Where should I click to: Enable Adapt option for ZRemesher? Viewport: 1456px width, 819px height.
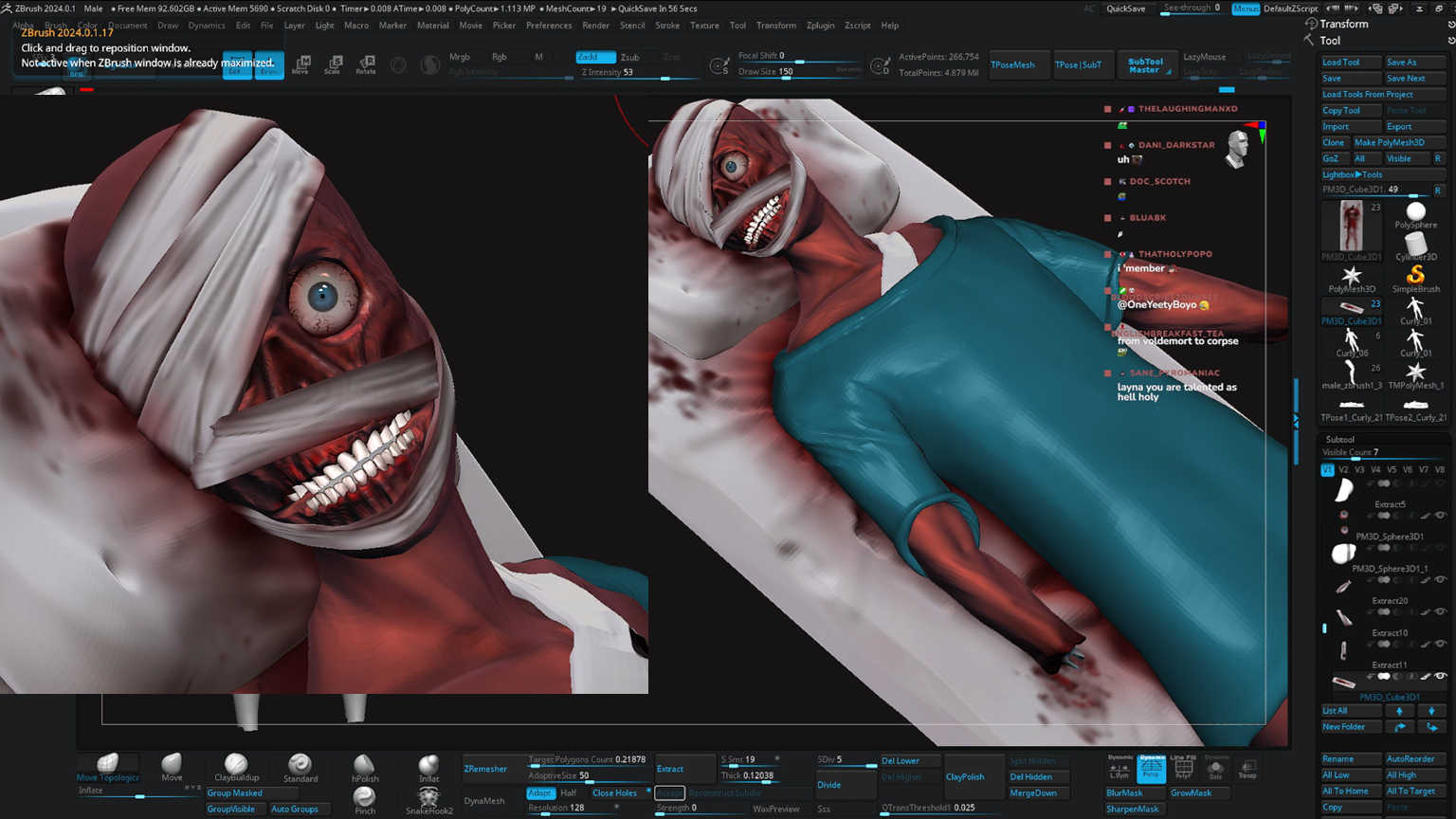(x=539, y=792)
